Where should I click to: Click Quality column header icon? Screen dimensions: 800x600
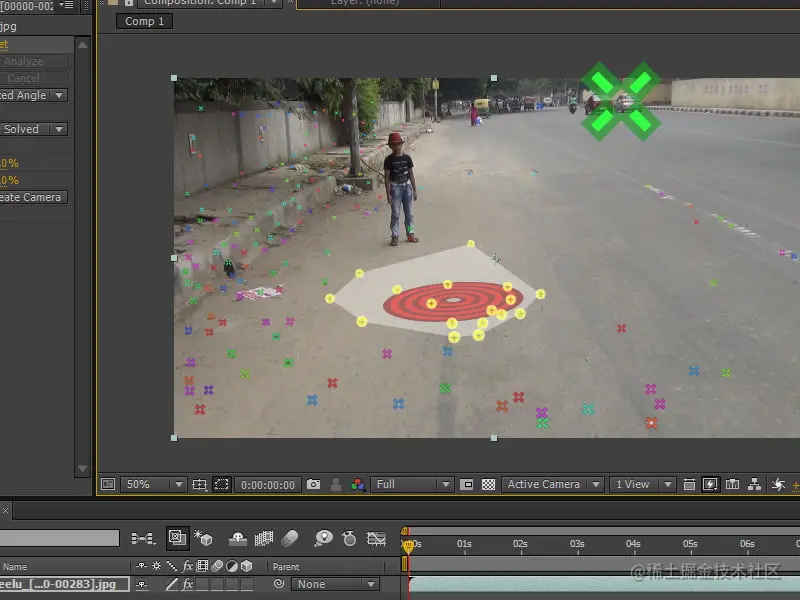[172, 566]
